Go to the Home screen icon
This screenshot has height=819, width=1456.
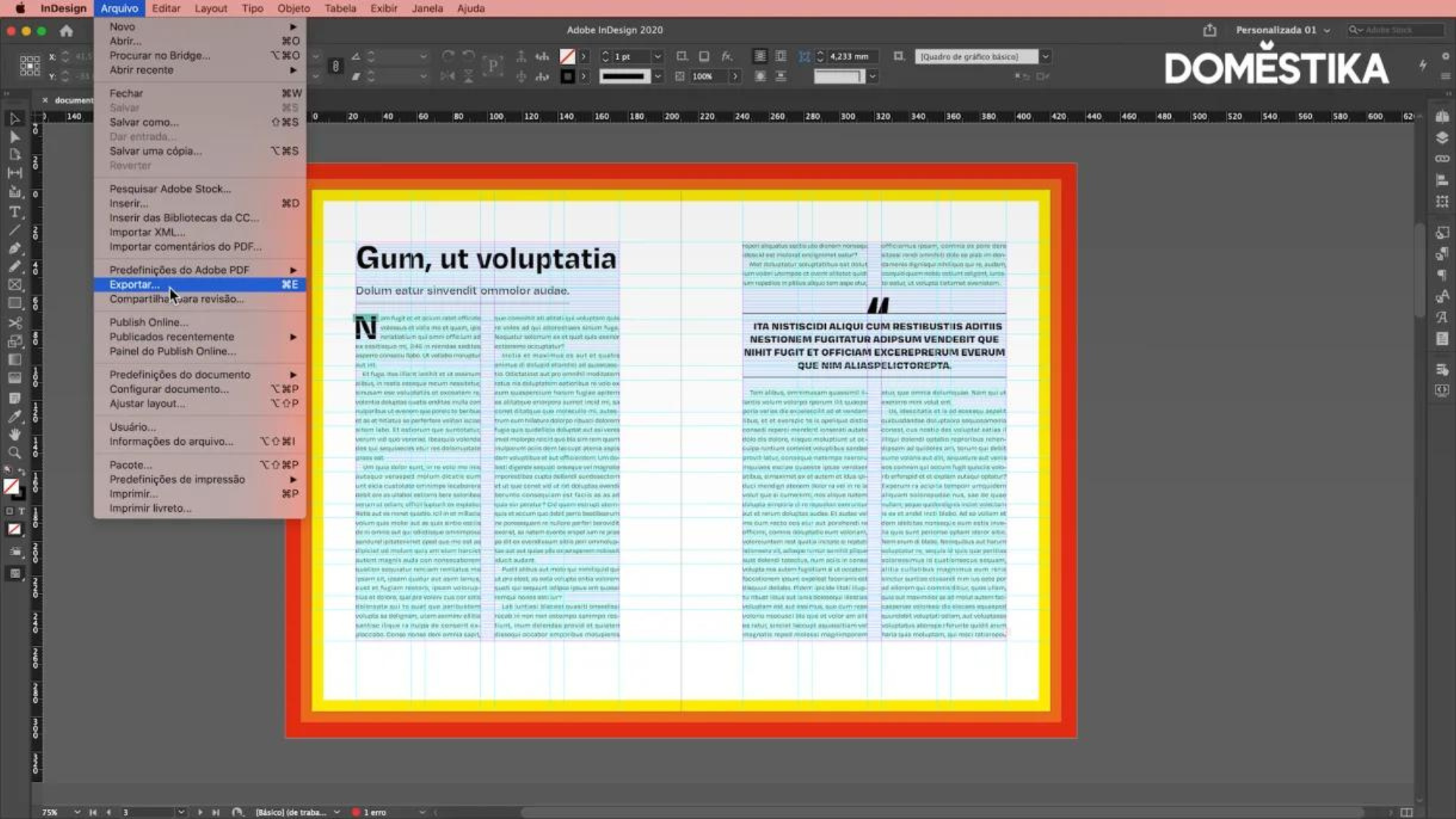tap(67, 31)
